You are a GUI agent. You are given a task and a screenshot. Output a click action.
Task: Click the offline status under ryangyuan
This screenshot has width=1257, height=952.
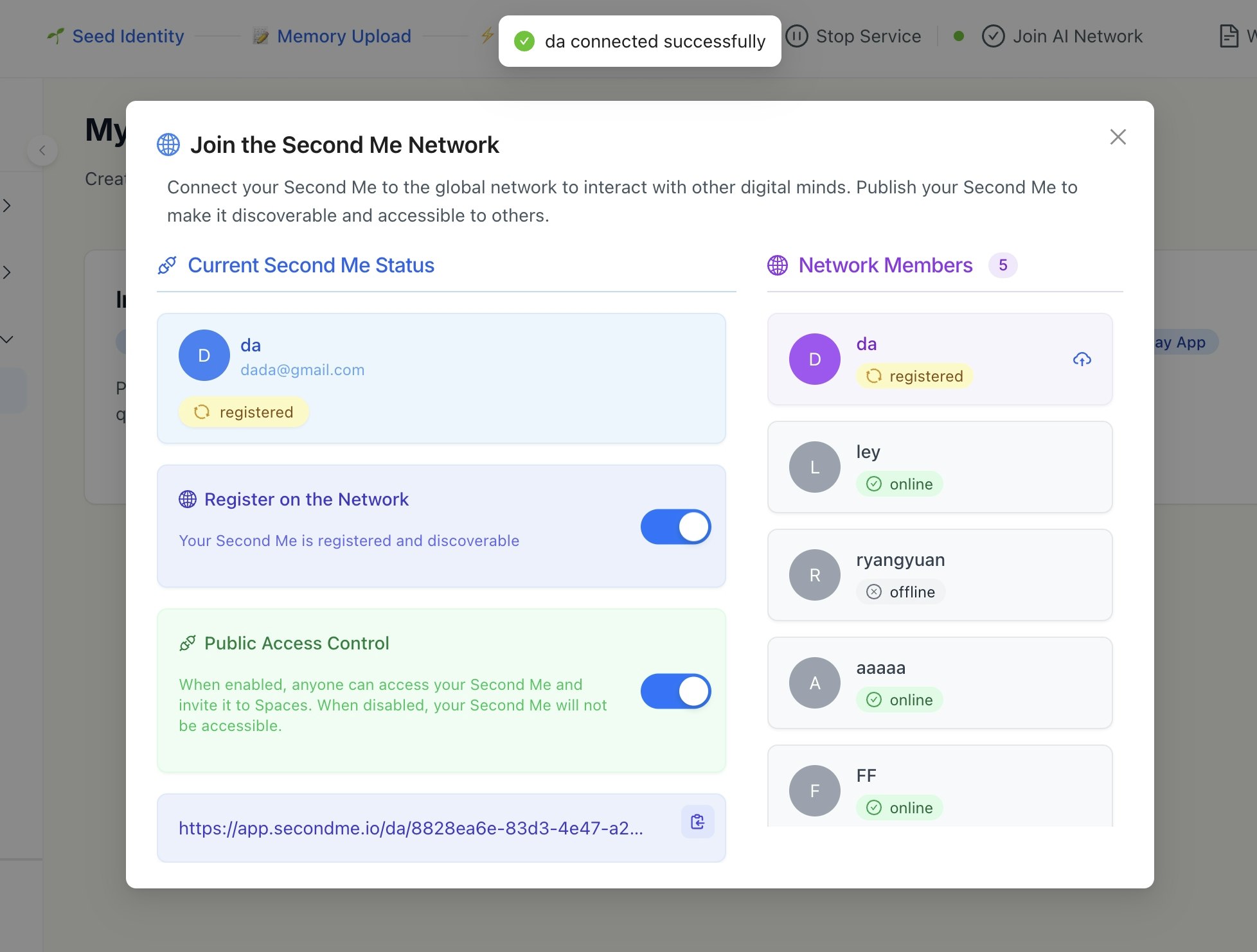(x=900, y=592)
